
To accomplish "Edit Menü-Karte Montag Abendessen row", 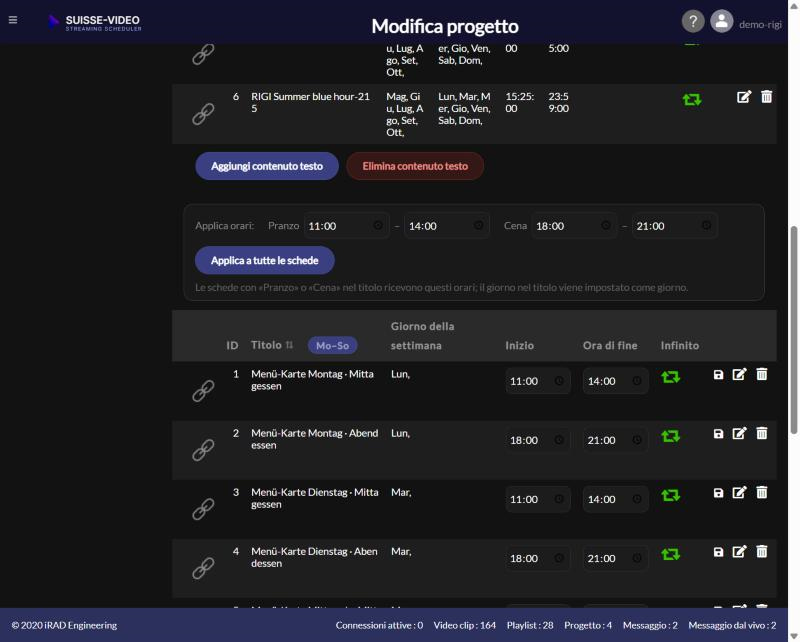I will tap(739, 433).
